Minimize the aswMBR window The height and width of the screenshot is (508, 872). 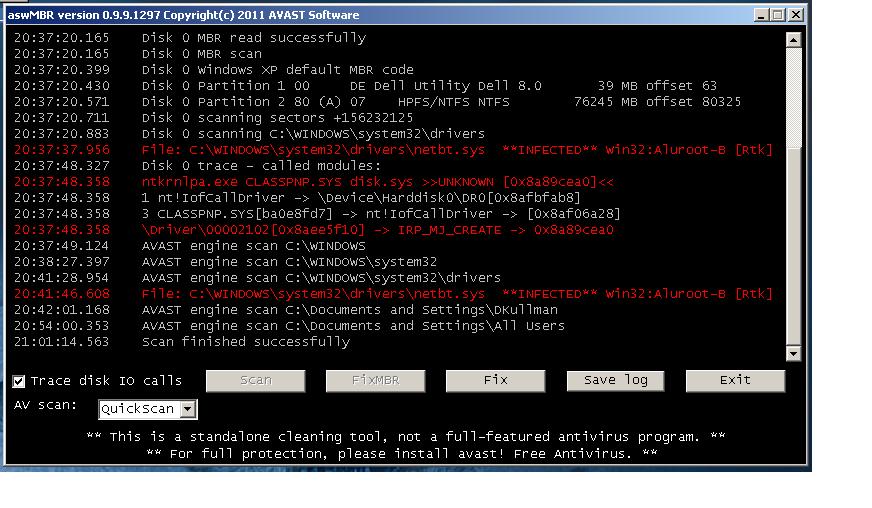pyautogui.click(x=761, y=15)
